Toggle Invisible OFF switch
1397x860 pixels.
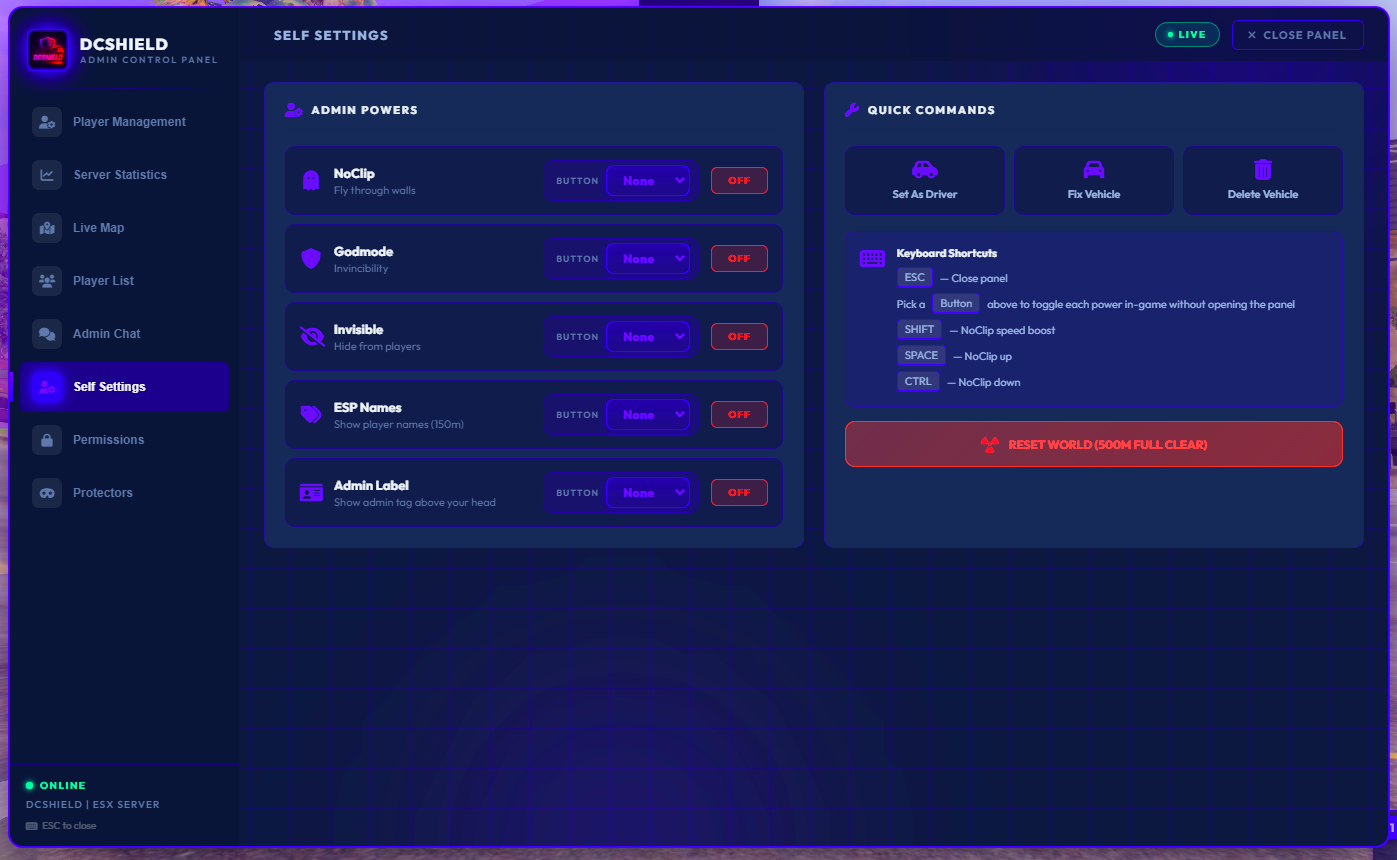[x=739, y=337]
